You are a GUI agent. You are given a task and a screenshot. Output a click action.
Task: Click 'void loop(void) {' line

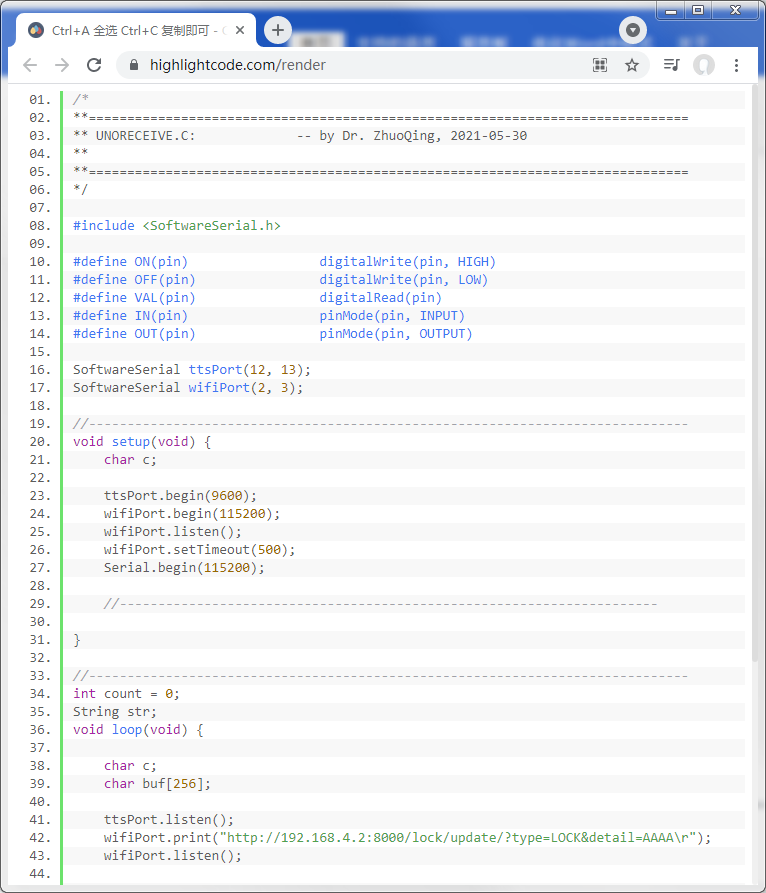tap(138, 730)
